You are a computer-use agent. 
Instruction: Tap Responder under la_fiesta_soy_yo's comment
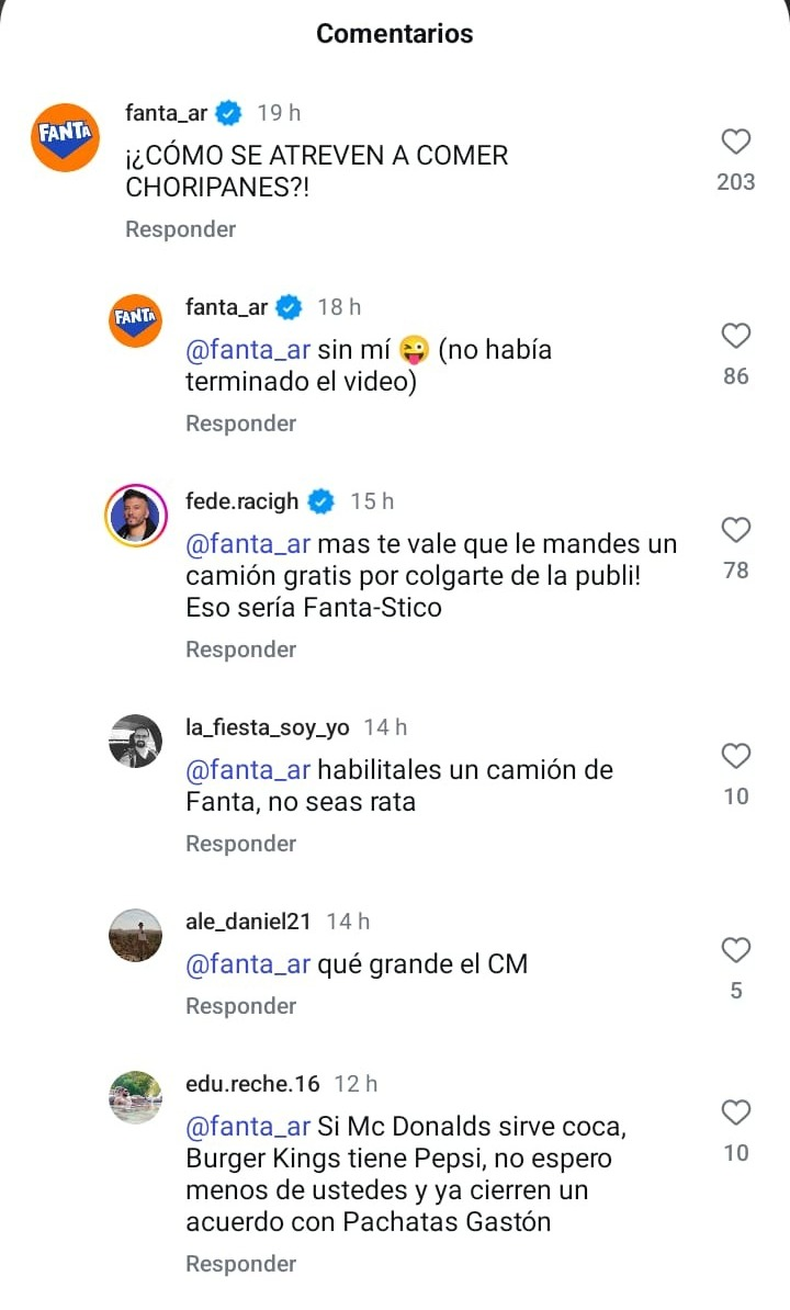click(241, 844)
